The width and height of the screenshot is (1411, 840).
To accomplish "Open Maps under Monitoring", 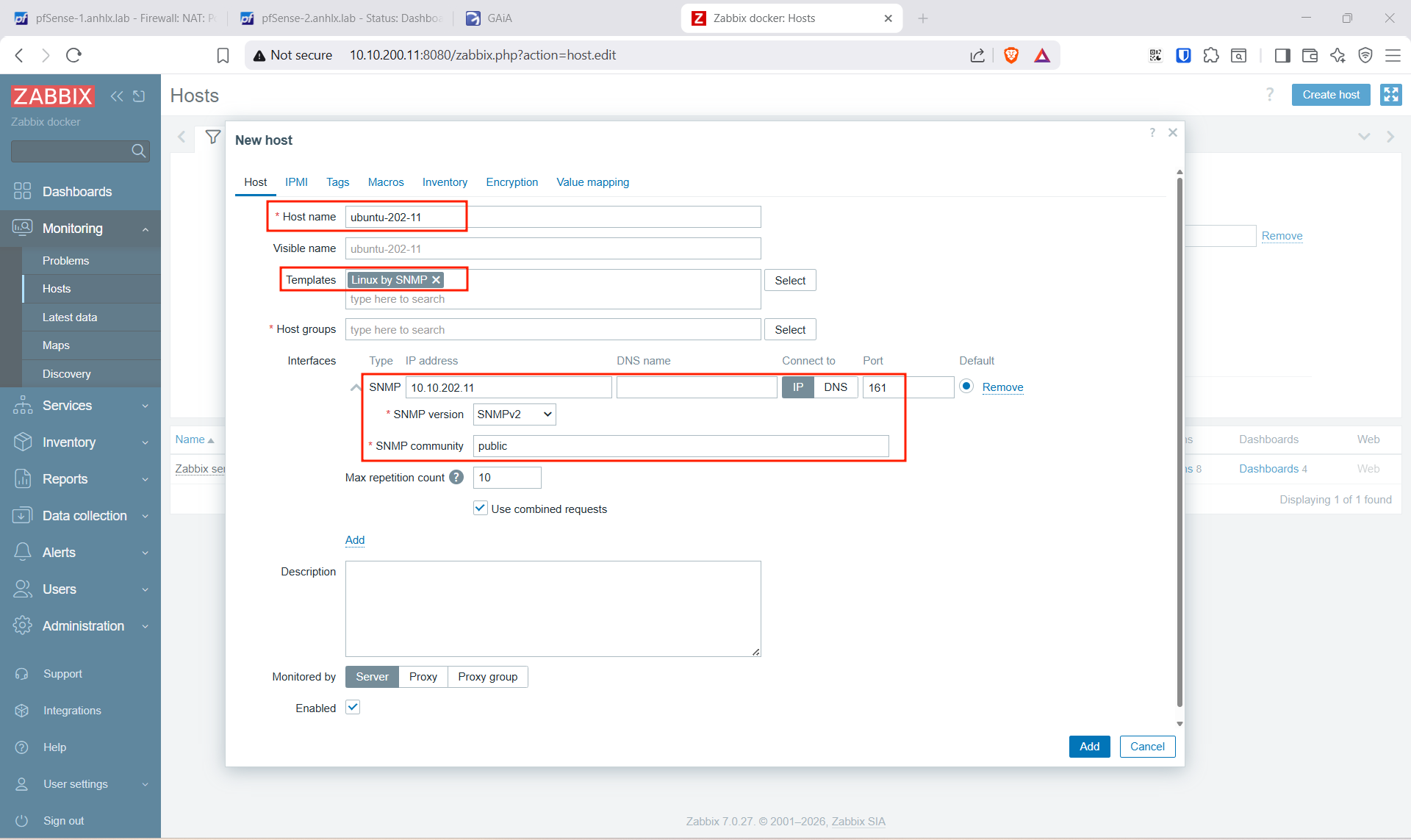I will point(56,345).
